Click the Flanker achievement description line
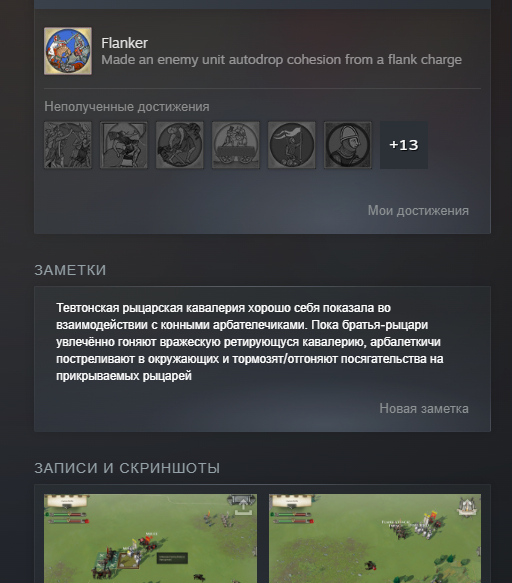The height and width of the screenshot is (583, 512). tap(281, 60)
